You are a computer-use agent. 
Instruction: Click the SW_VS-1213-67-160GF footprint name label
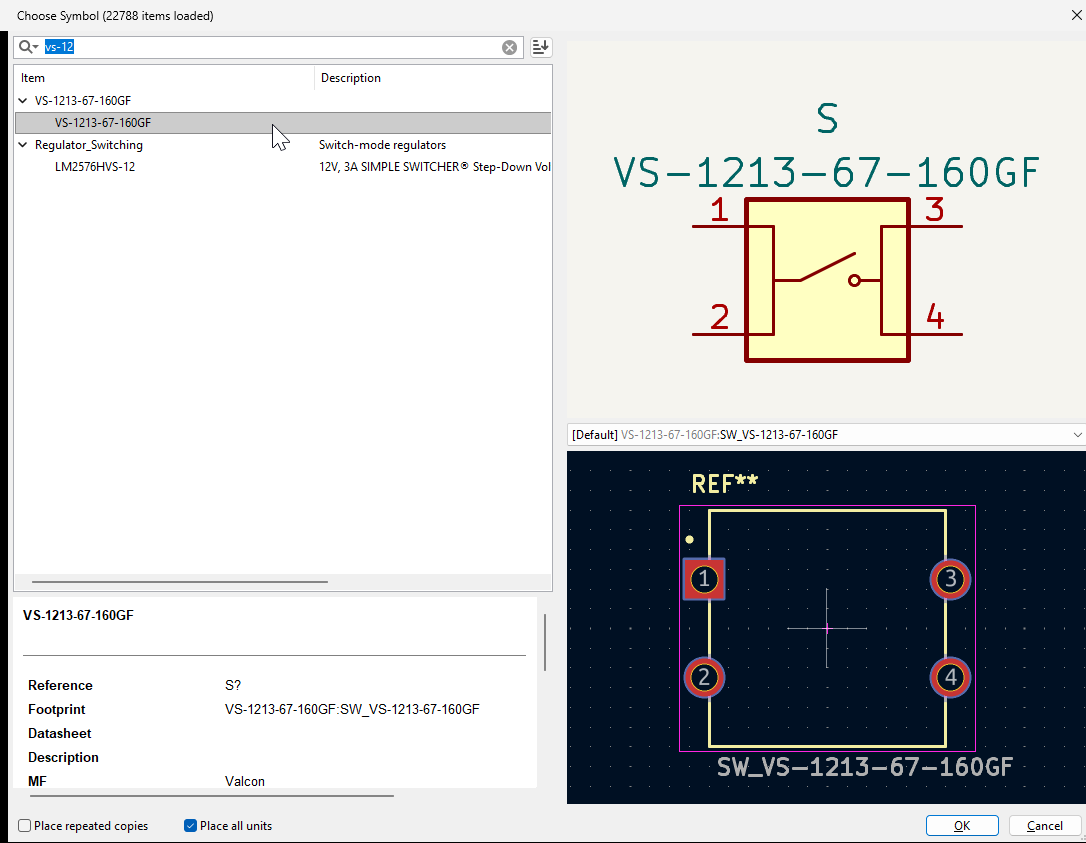click(864, 767)
